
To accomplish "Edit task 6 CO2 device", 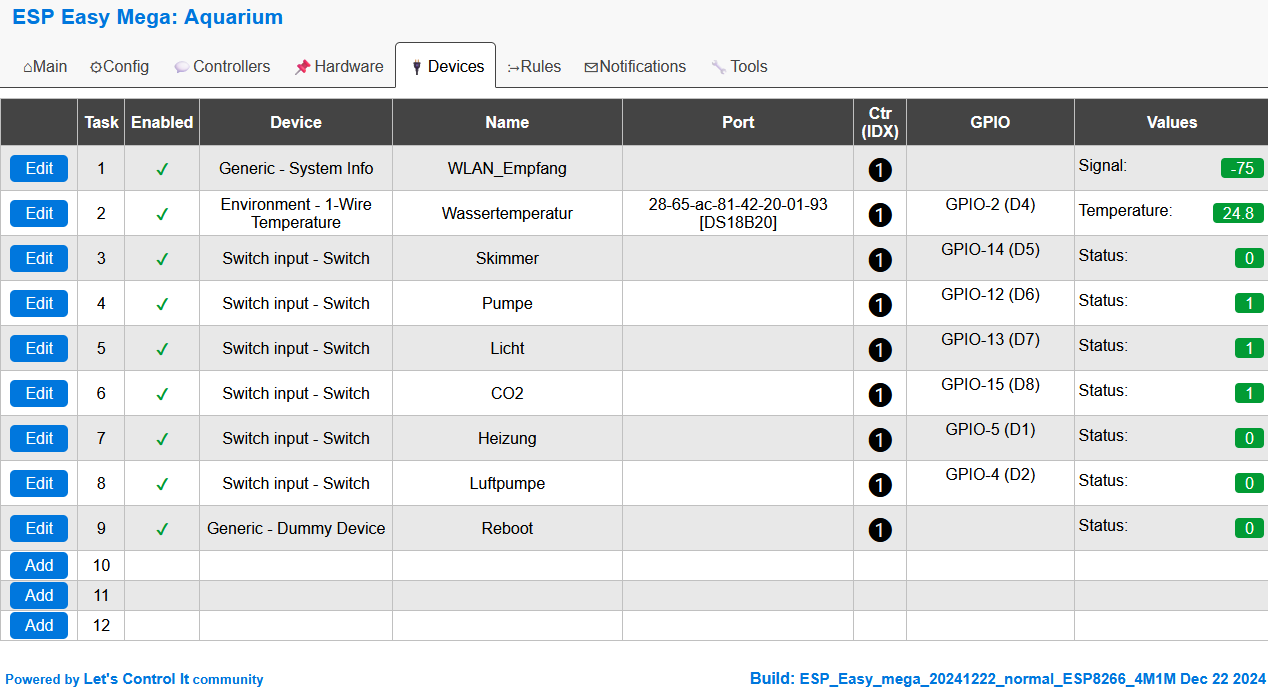I will (39, 393).
